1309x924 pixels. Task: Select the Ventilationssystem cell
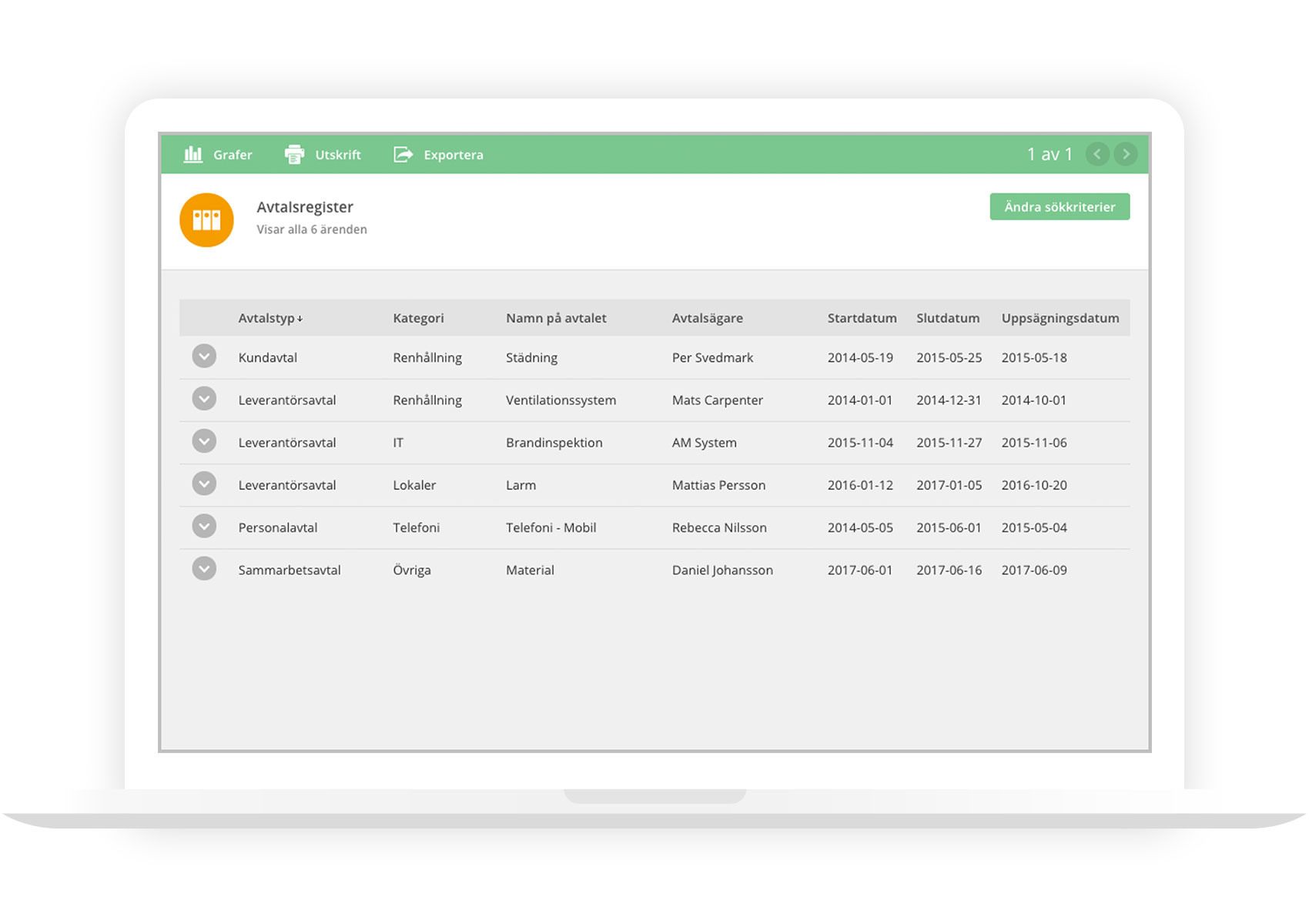point(561,400)
